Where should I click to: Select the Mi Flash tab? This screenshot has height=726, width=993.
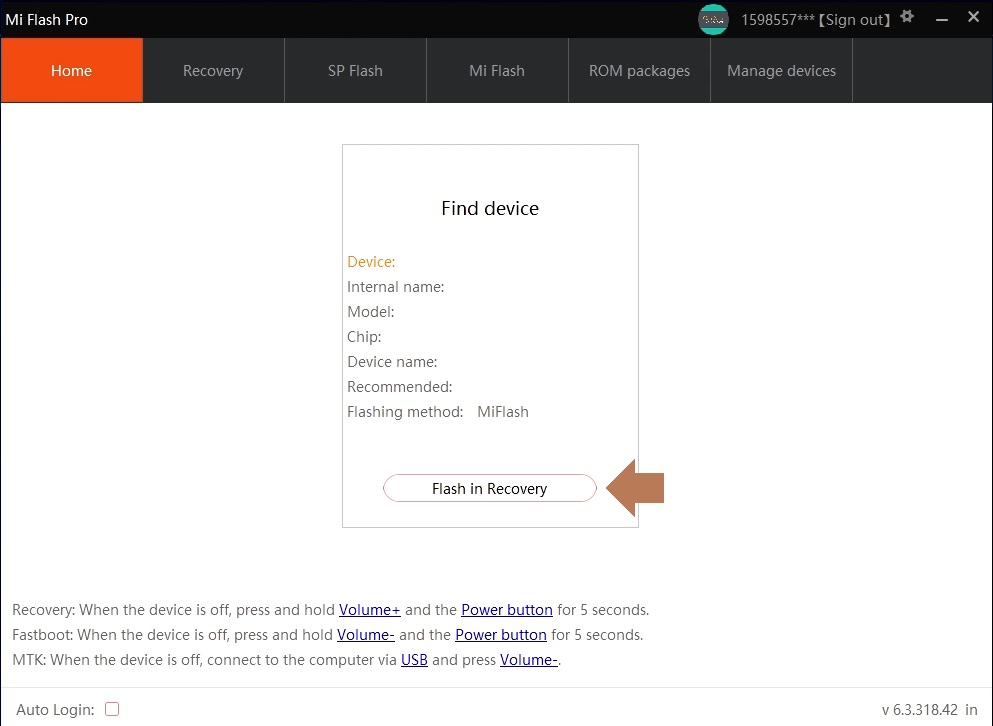click(497, 70)
